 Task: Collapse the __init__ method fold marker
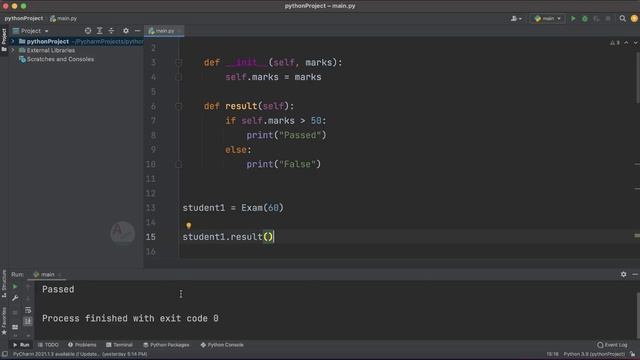click(178, 62)
